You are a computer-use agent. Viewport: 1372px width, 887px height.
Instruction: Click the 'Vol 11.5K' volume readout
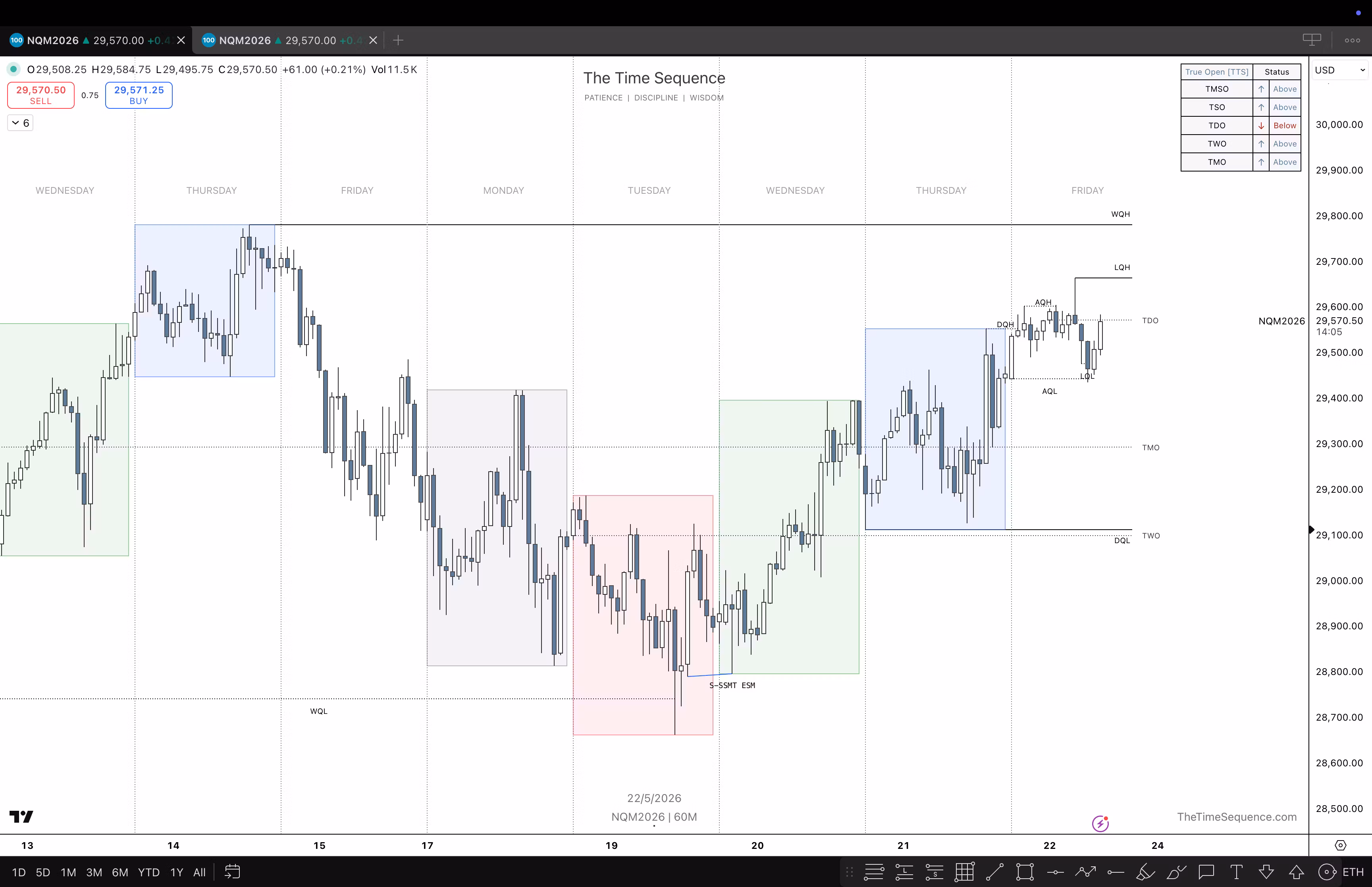pyautogui.click(x=394, y=70)
